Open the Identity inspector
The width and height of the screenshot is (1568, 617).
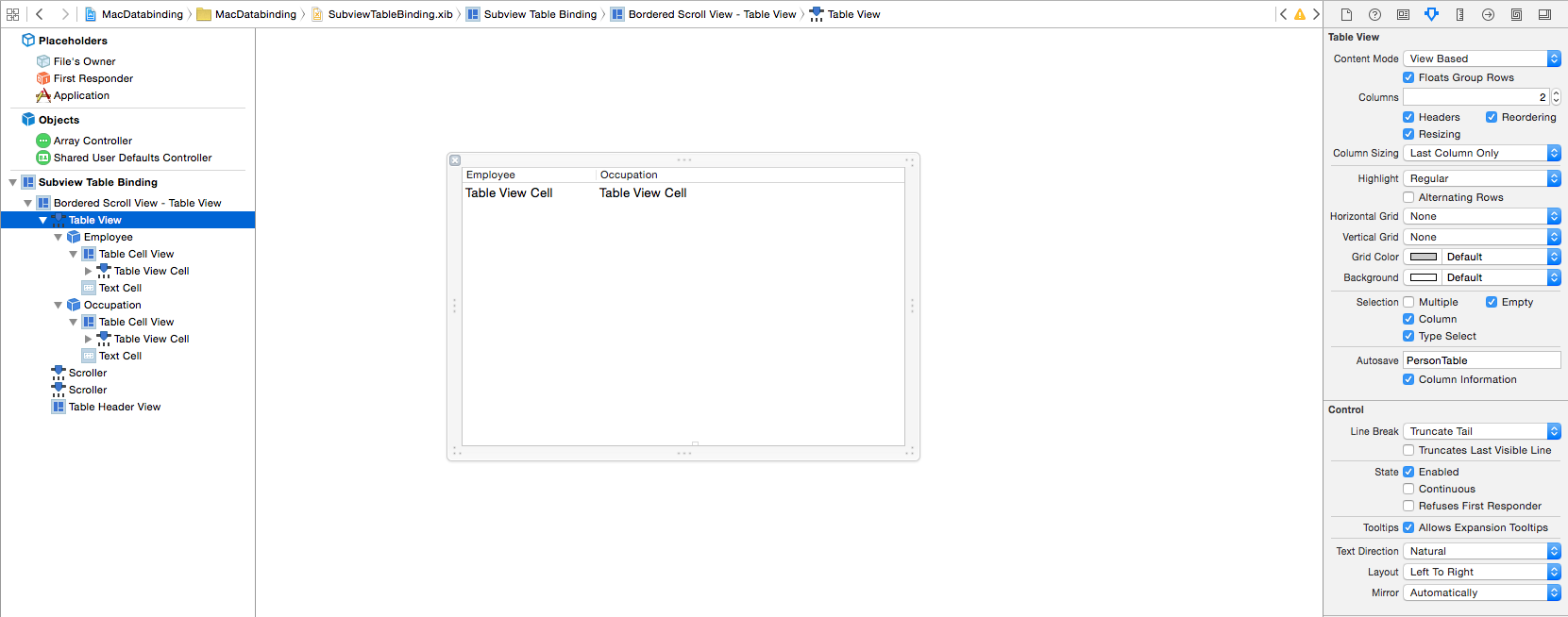1403,14
